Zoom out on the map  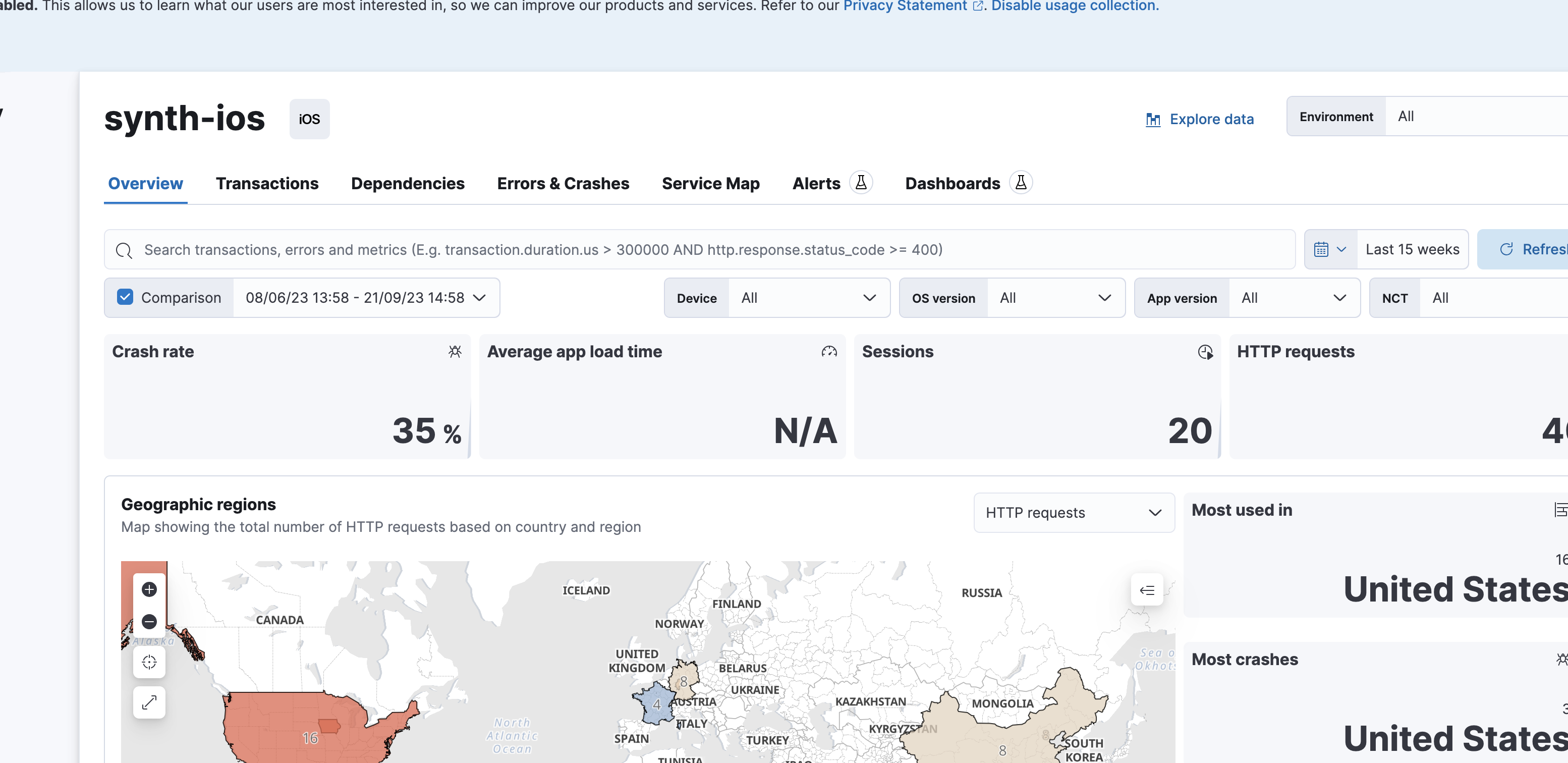(149, 621)
